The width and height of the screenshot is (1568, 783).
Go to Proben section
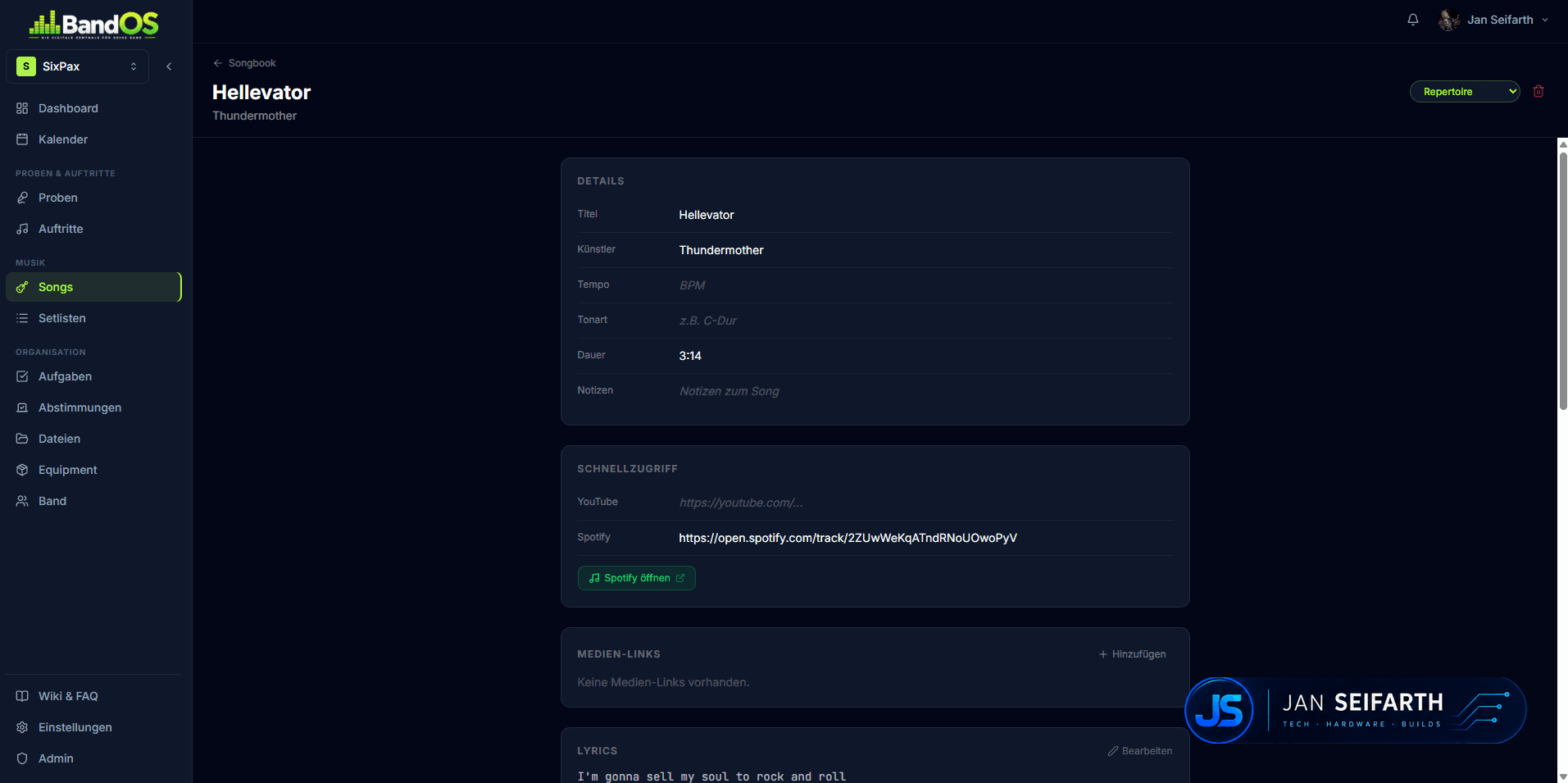tap(93, 198)
